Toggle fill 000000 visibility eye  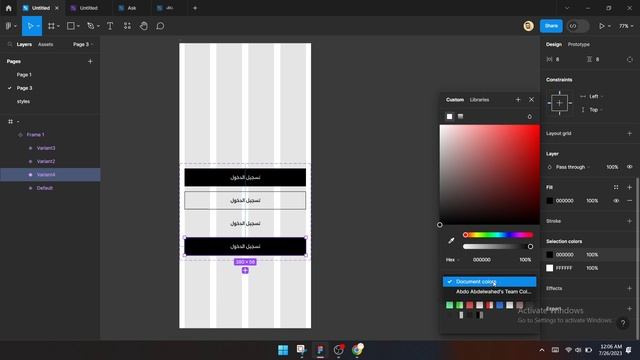point(616,201)
